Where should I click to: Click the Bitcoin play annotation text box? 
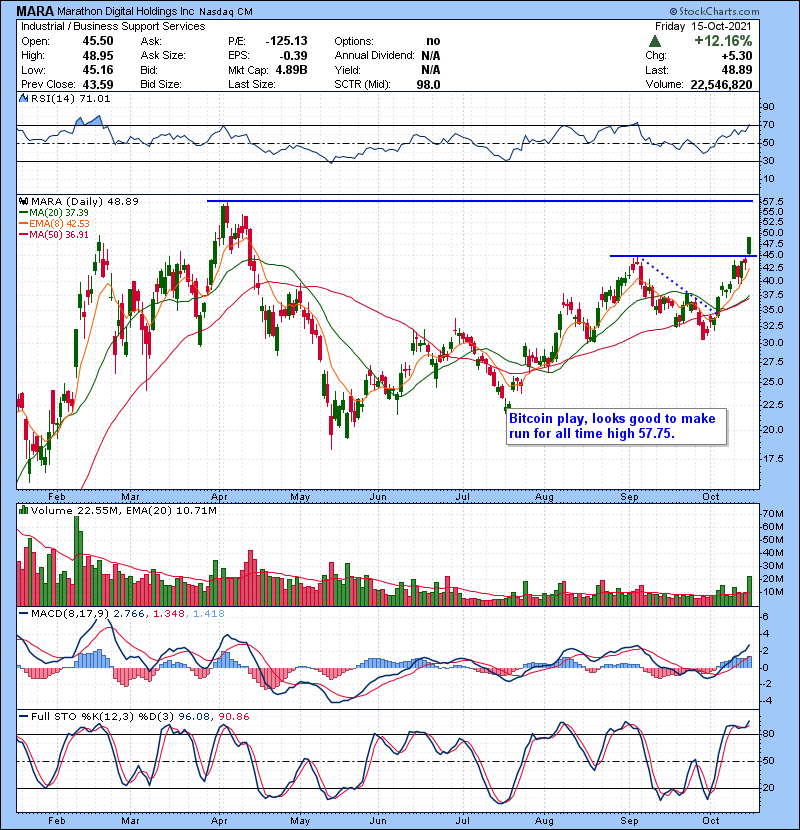coord(616,426)
